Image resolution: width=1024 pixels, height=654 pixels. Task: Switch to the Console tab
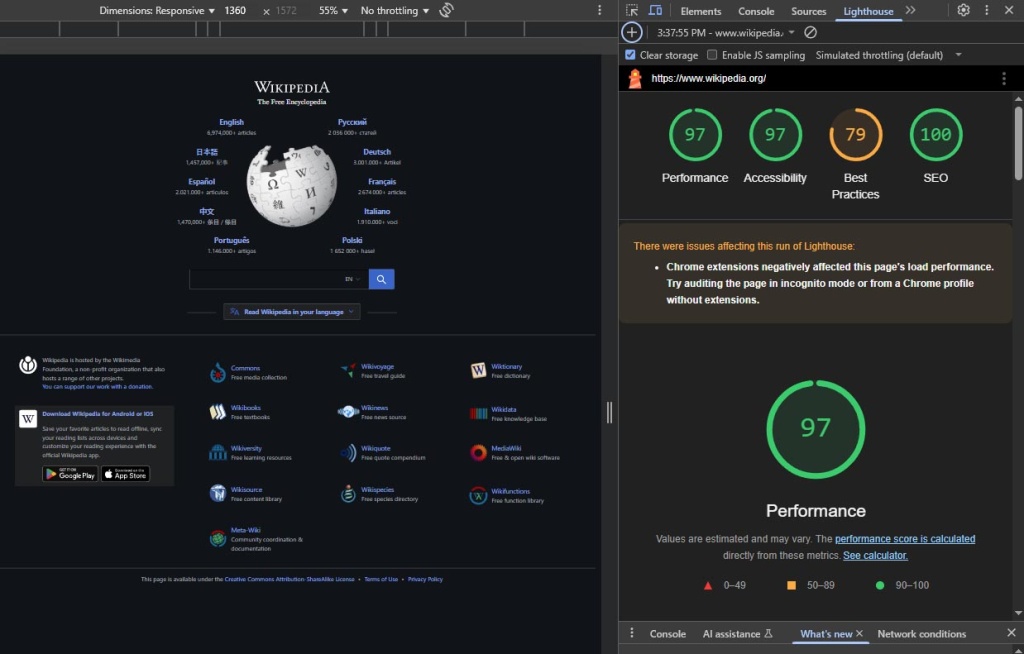[756, 11]
